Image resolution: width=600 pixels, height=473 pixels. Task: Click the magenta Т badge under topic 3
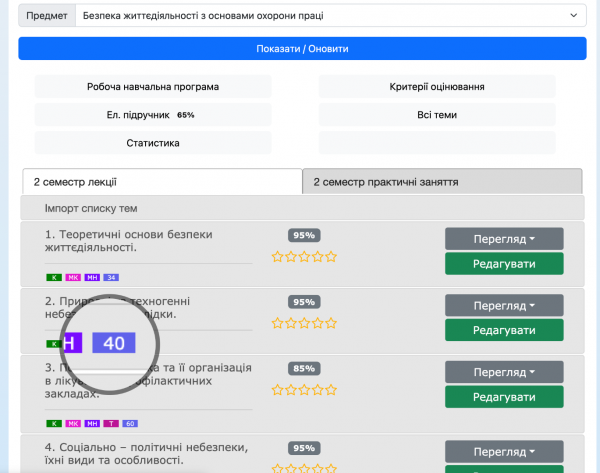(111, 424)
